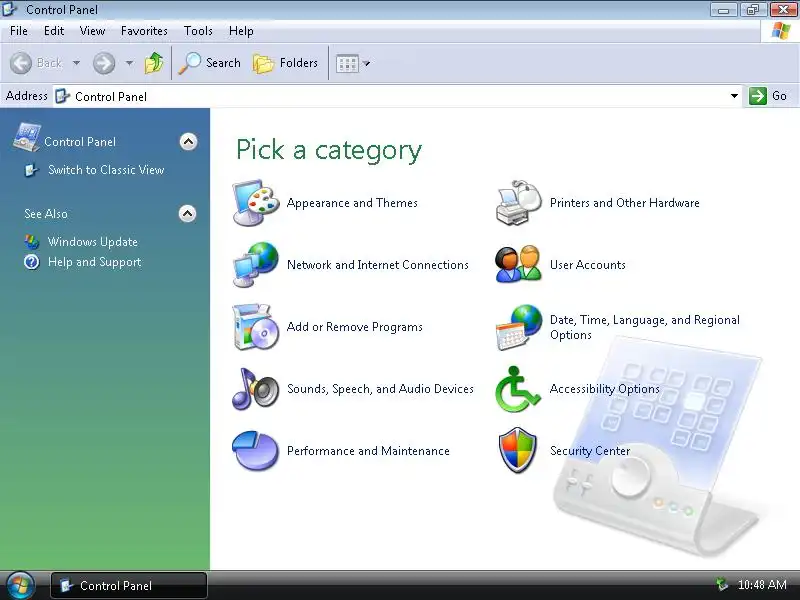Click the User Accounts people icon
Viewport: 800px width, 600px height.
(518, 264)
